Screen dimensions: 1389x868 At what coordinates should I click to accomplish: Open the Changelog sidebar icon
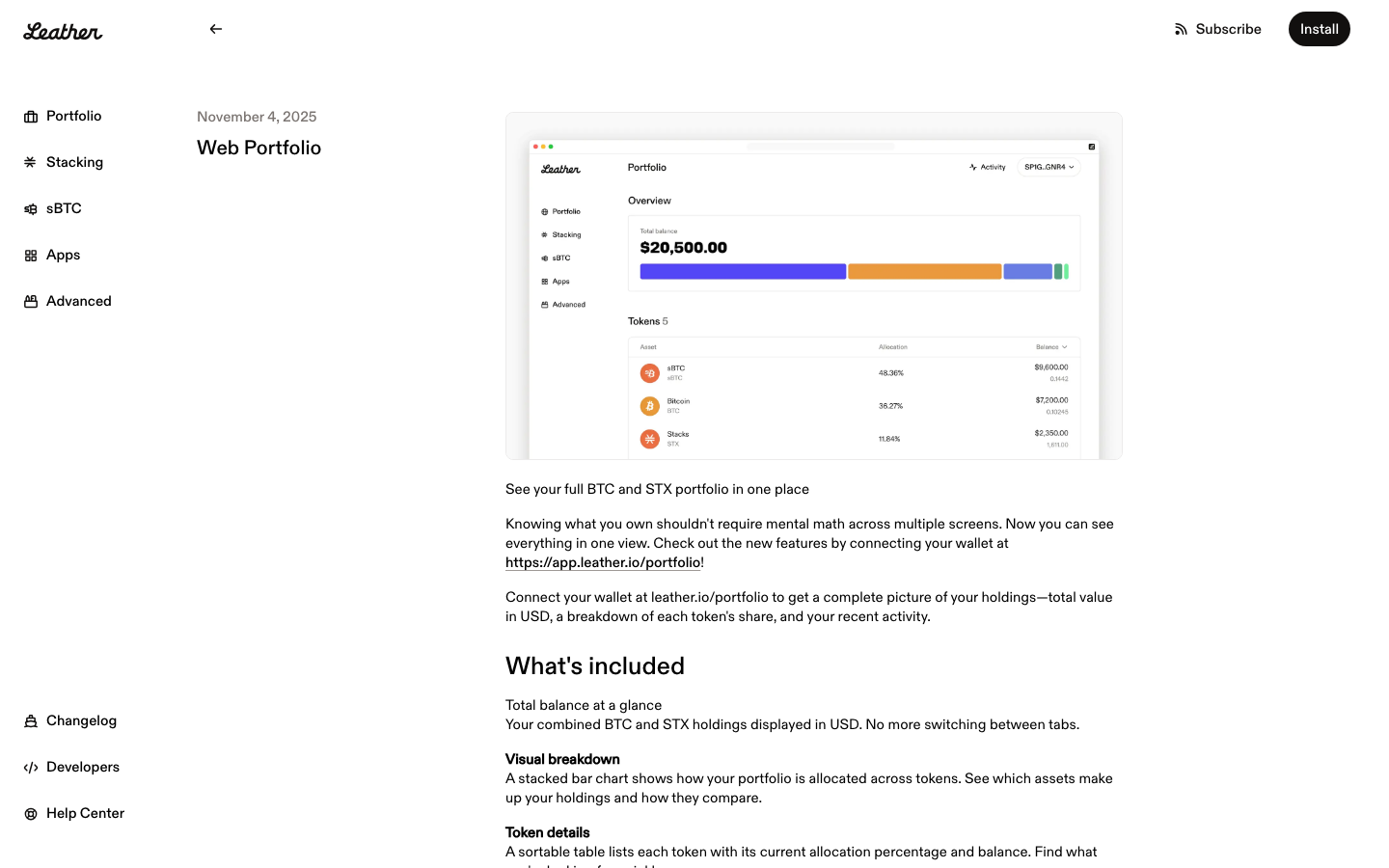pos(31,721)
